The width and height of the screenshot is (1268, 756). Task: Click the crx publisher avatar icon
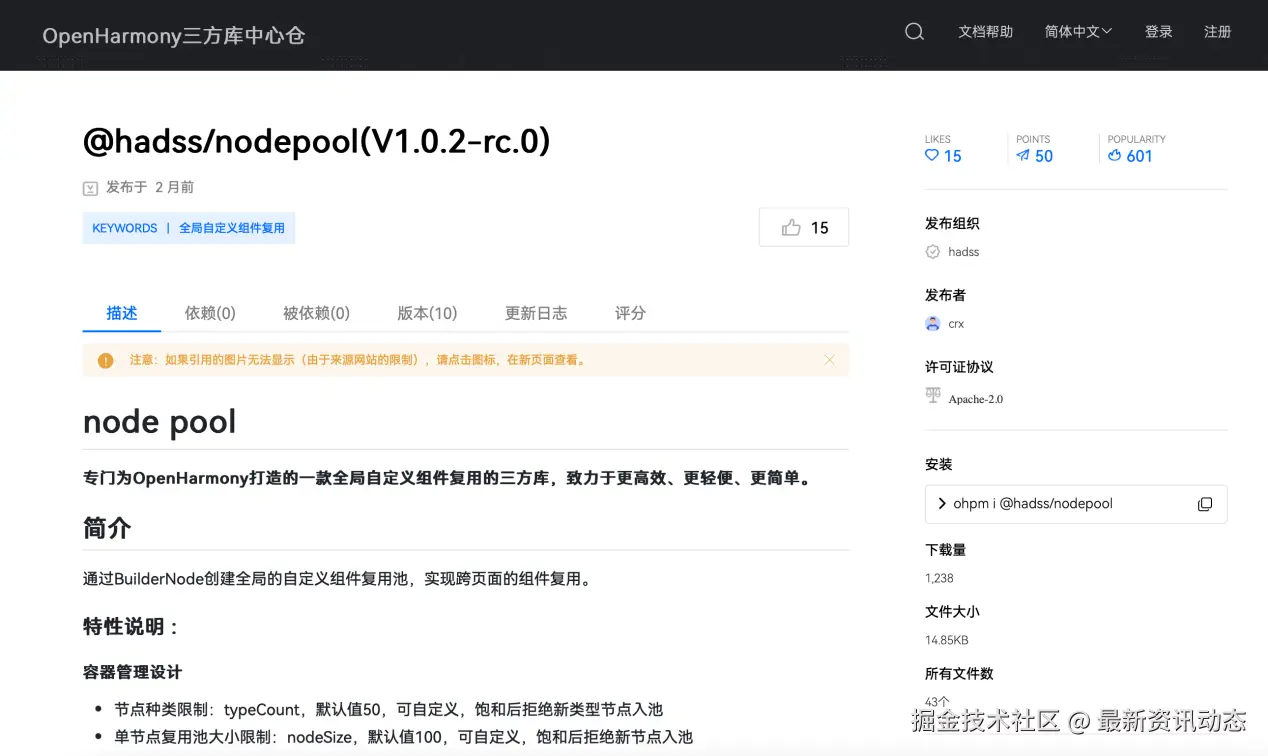click(x=931, y=323)
